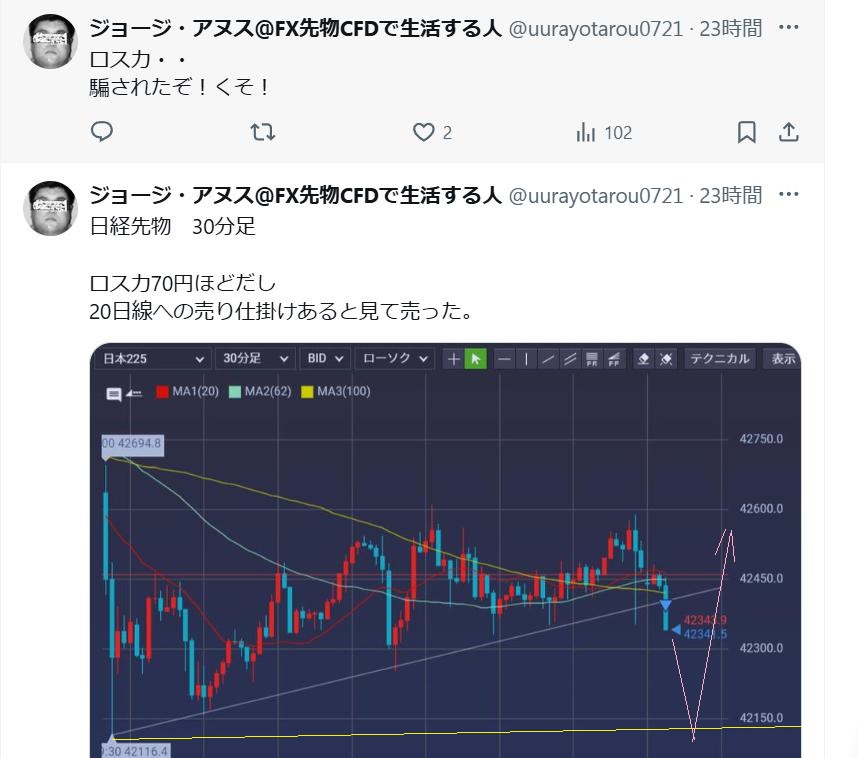858x758 pixels.
Task: Bookmark the first tweet
Action: click(746, 132)
